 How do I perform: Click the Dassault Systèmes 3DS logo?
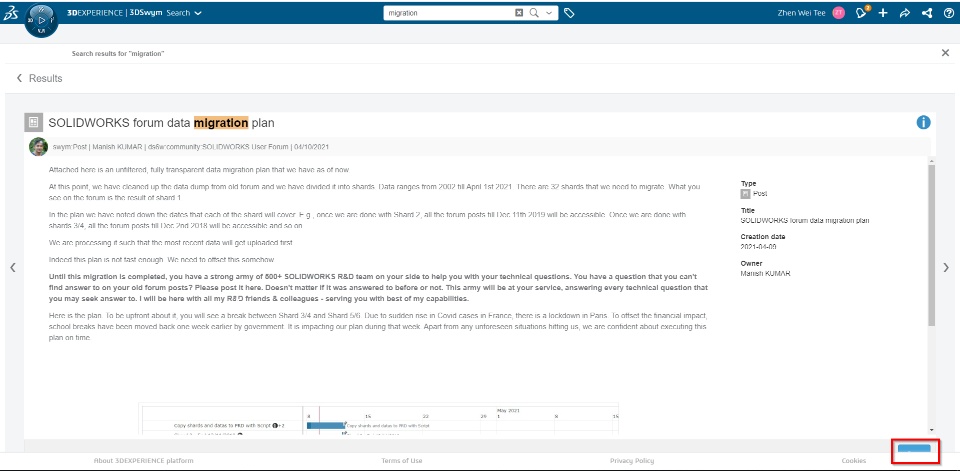11,13
